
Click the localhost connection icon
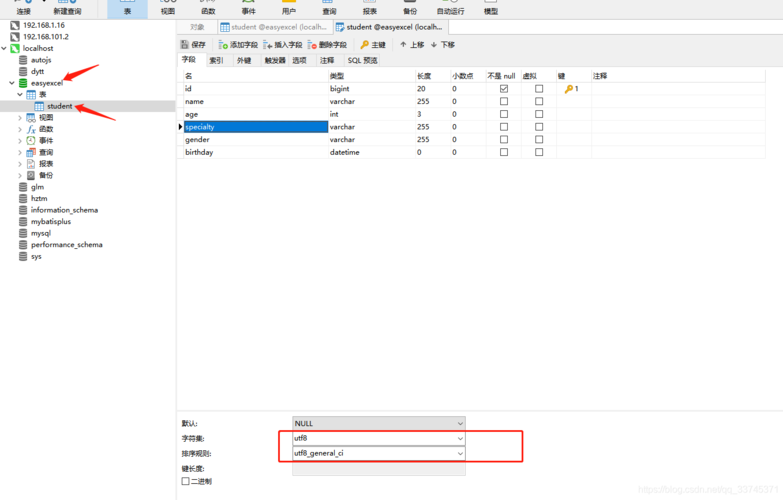pos(15,48)
